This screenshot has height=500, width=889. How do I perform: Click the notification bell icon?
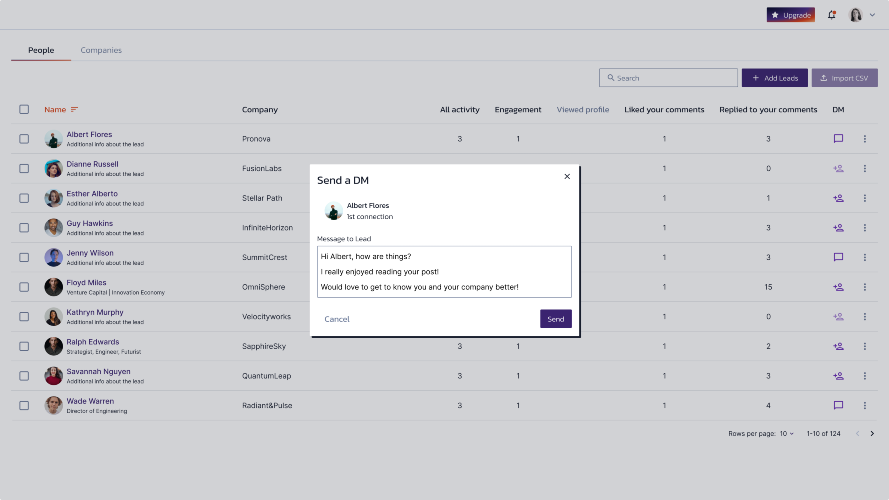[832, 15]
